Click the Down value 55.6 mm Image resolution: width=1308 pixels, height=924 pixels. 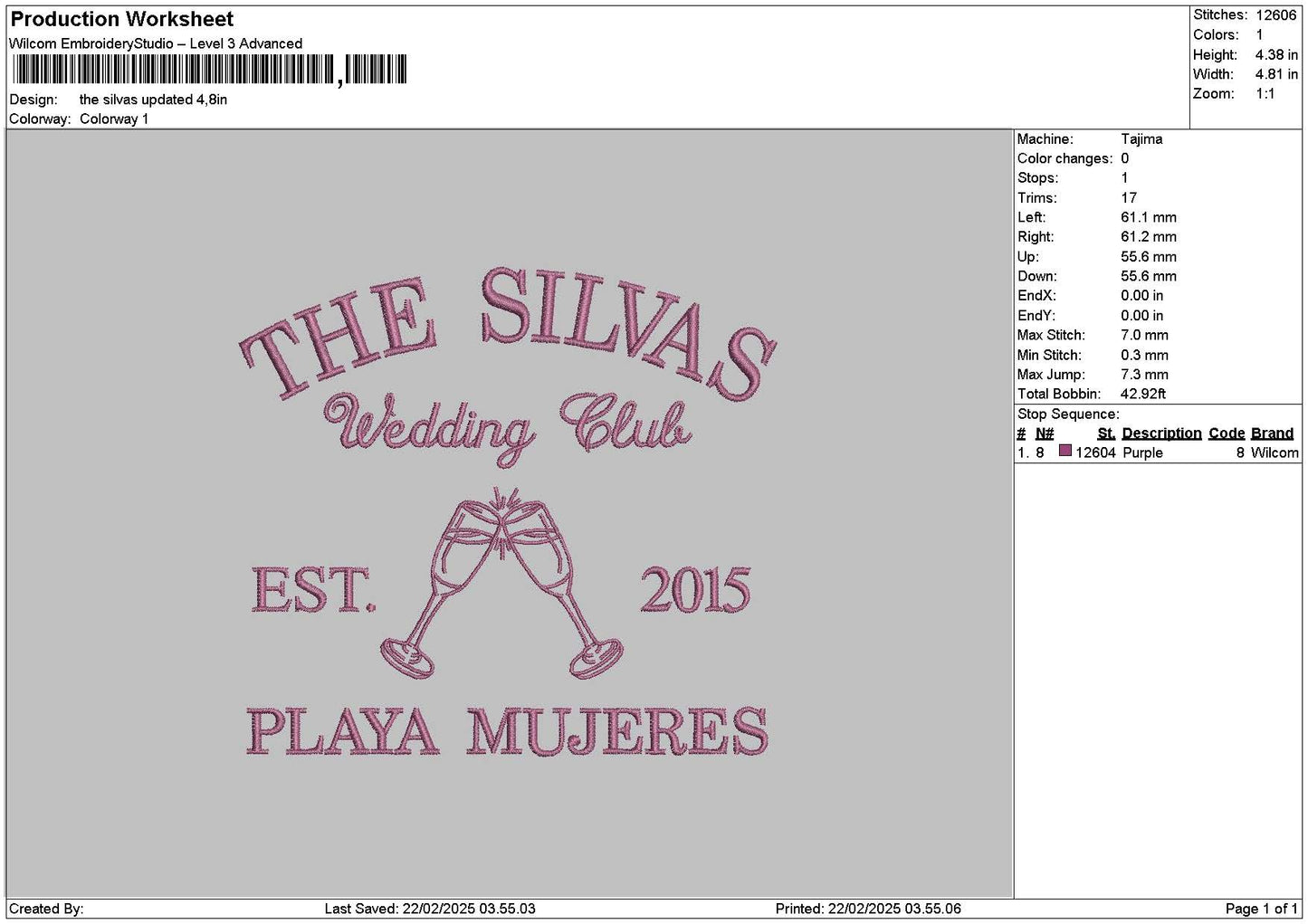[x=1149, y=276]
